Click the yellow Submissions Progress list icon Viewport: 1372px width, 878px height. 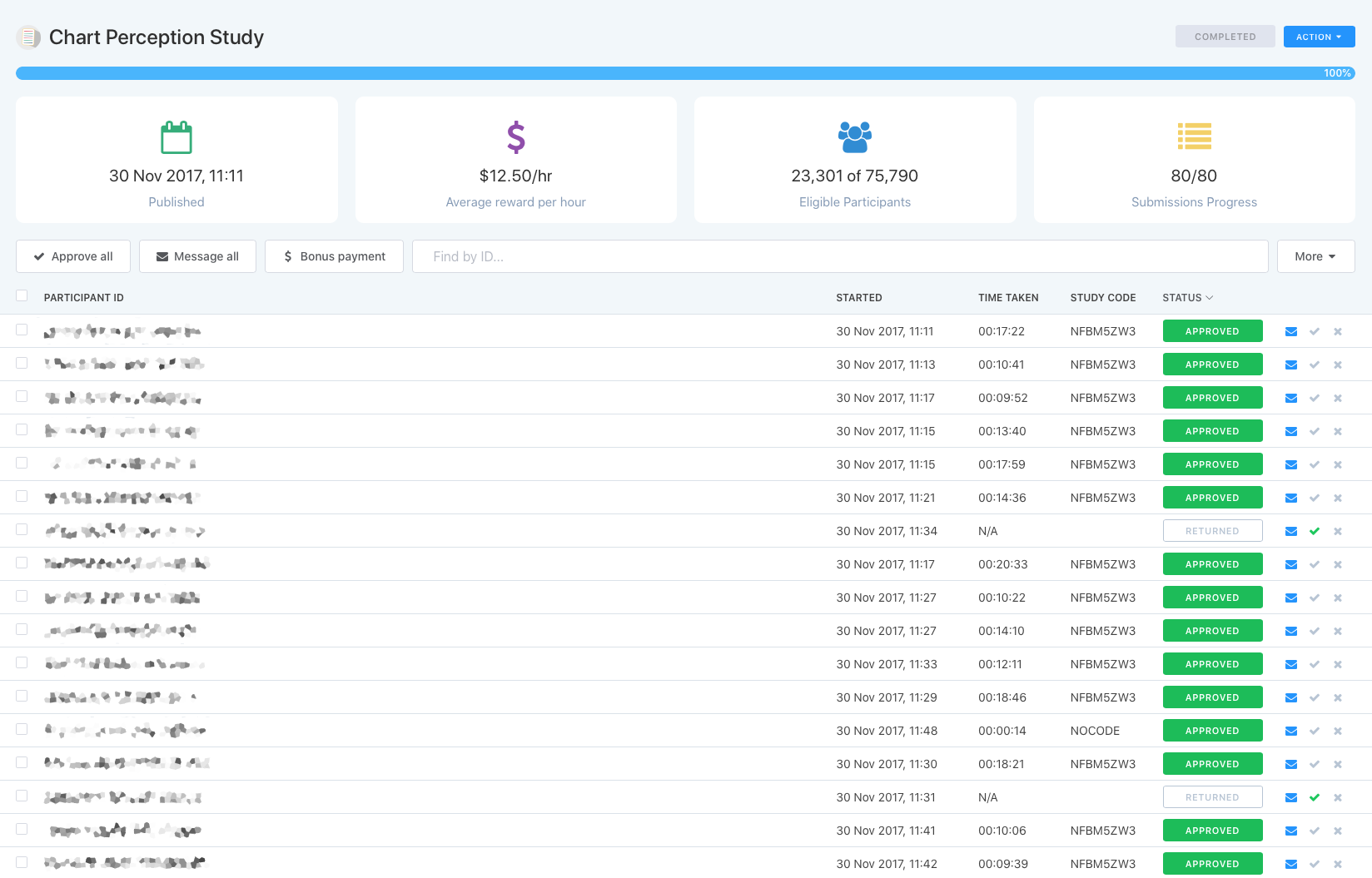1195,136
